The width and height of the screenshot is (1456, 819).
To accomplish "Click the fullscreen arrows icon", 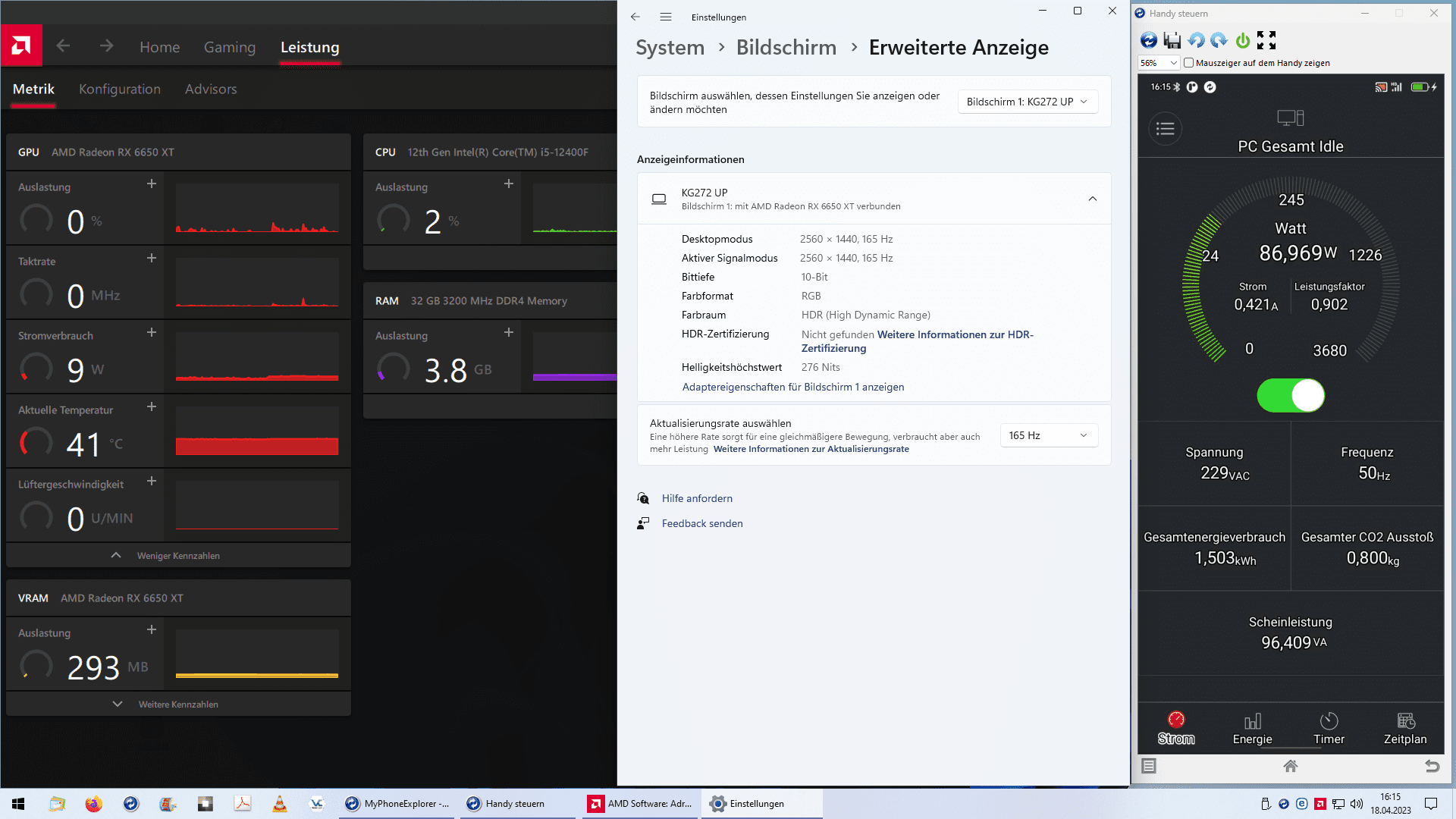I will tap(1266, 40).
